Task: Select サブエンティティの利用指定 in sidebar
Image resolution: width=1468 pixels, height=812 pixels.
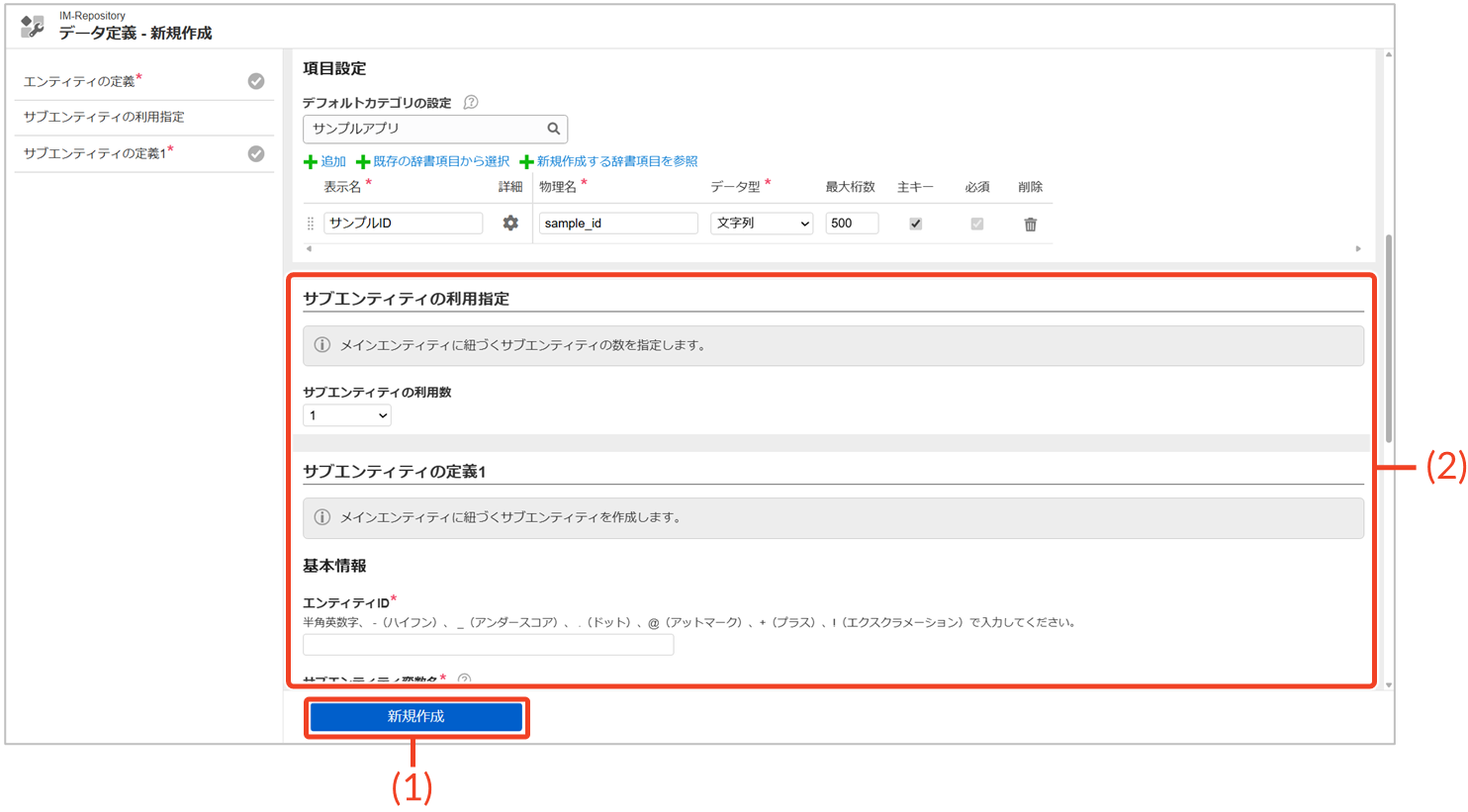Action: (104, 117)
